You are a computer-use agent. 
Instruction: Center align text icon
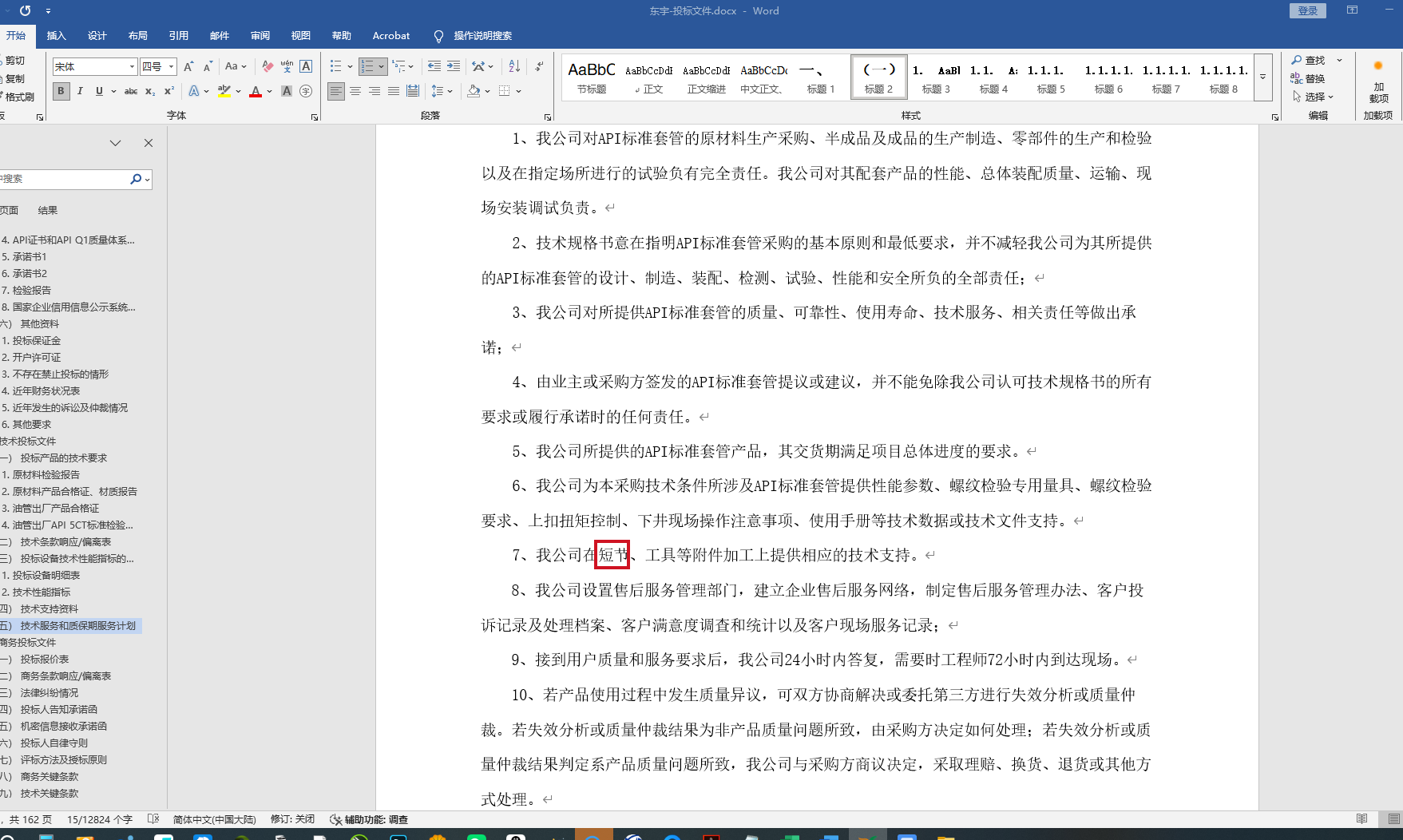[x=355, y=91]
